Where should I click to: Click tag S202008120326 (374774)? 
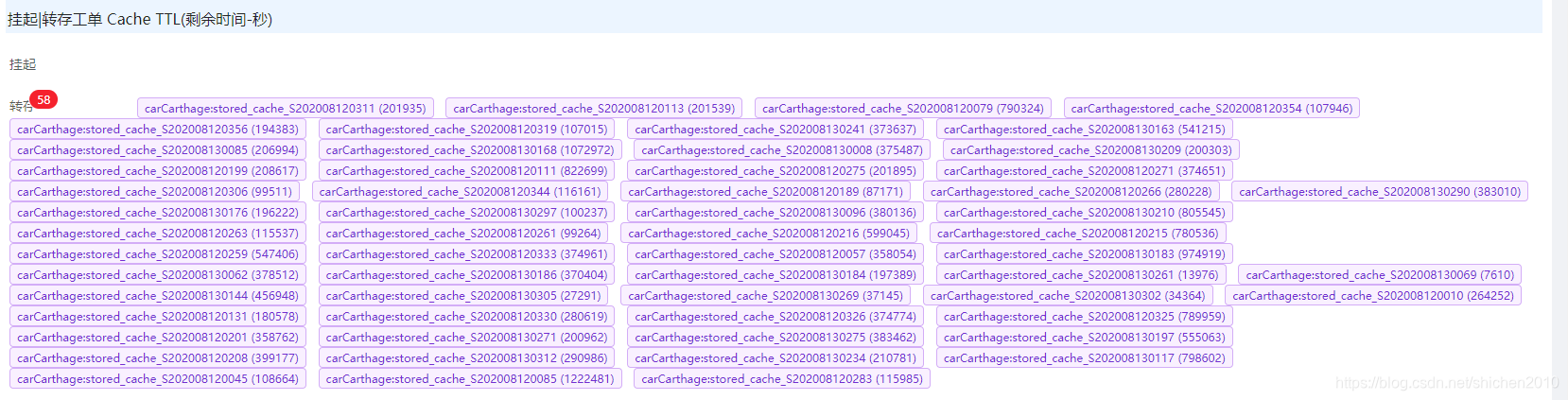coord(775,317)
